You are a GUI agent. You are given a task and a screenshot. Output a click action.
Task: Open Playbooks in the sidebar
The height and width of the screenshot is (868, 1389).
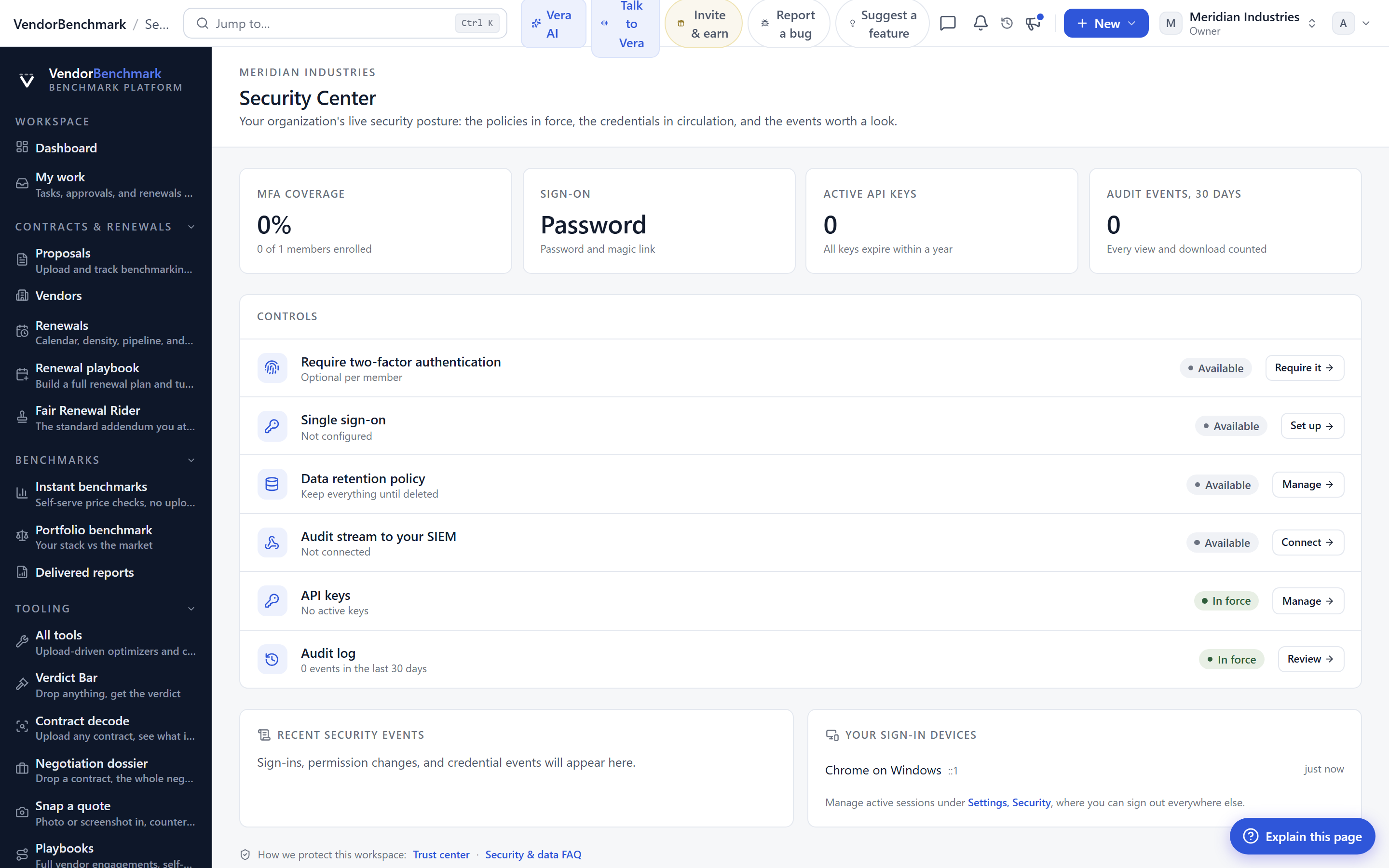(x=106, y=855)
